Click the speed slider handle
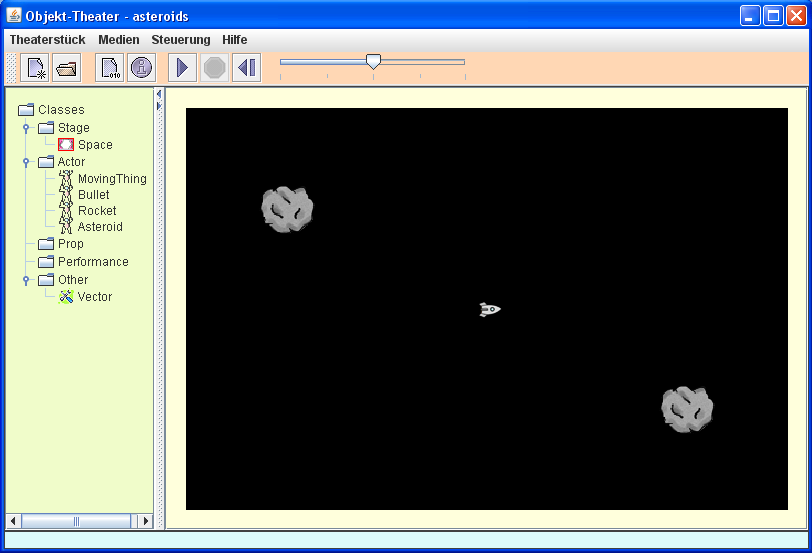Screen dimensions: 812x553 point(373,62)
